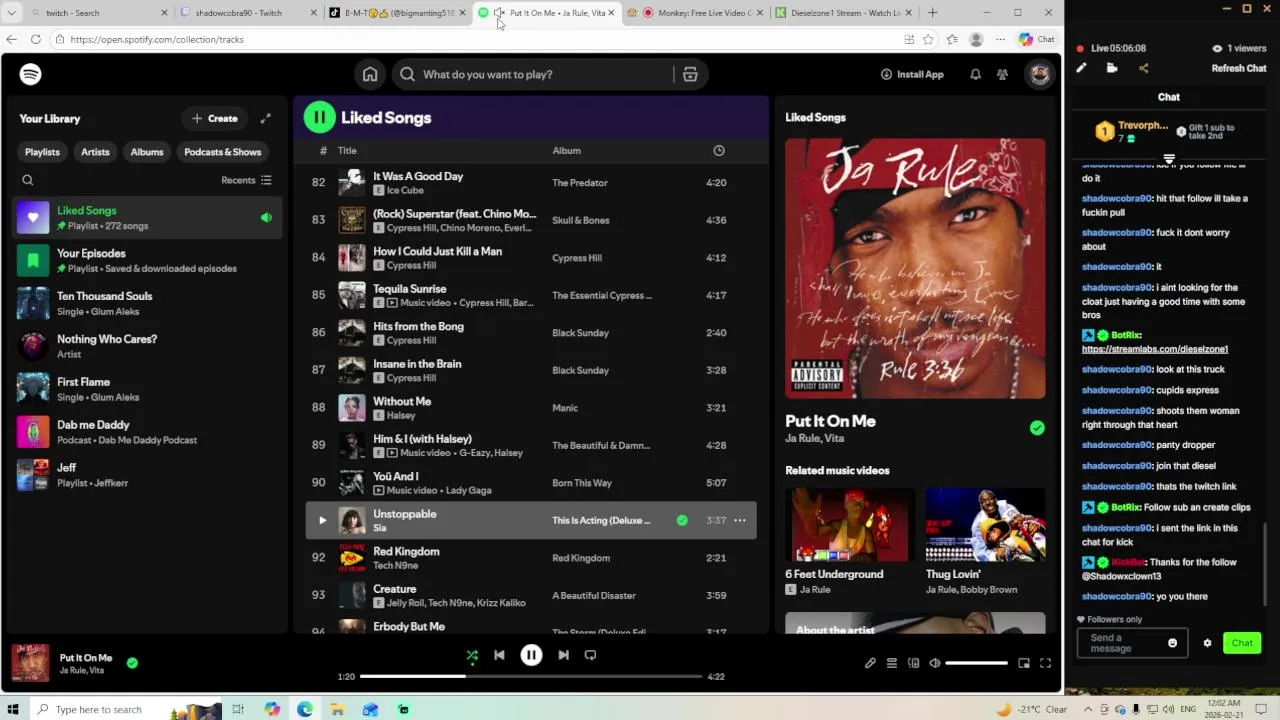Open the miniplayer icon
1280x720 pixels.
click(1024, 663)
